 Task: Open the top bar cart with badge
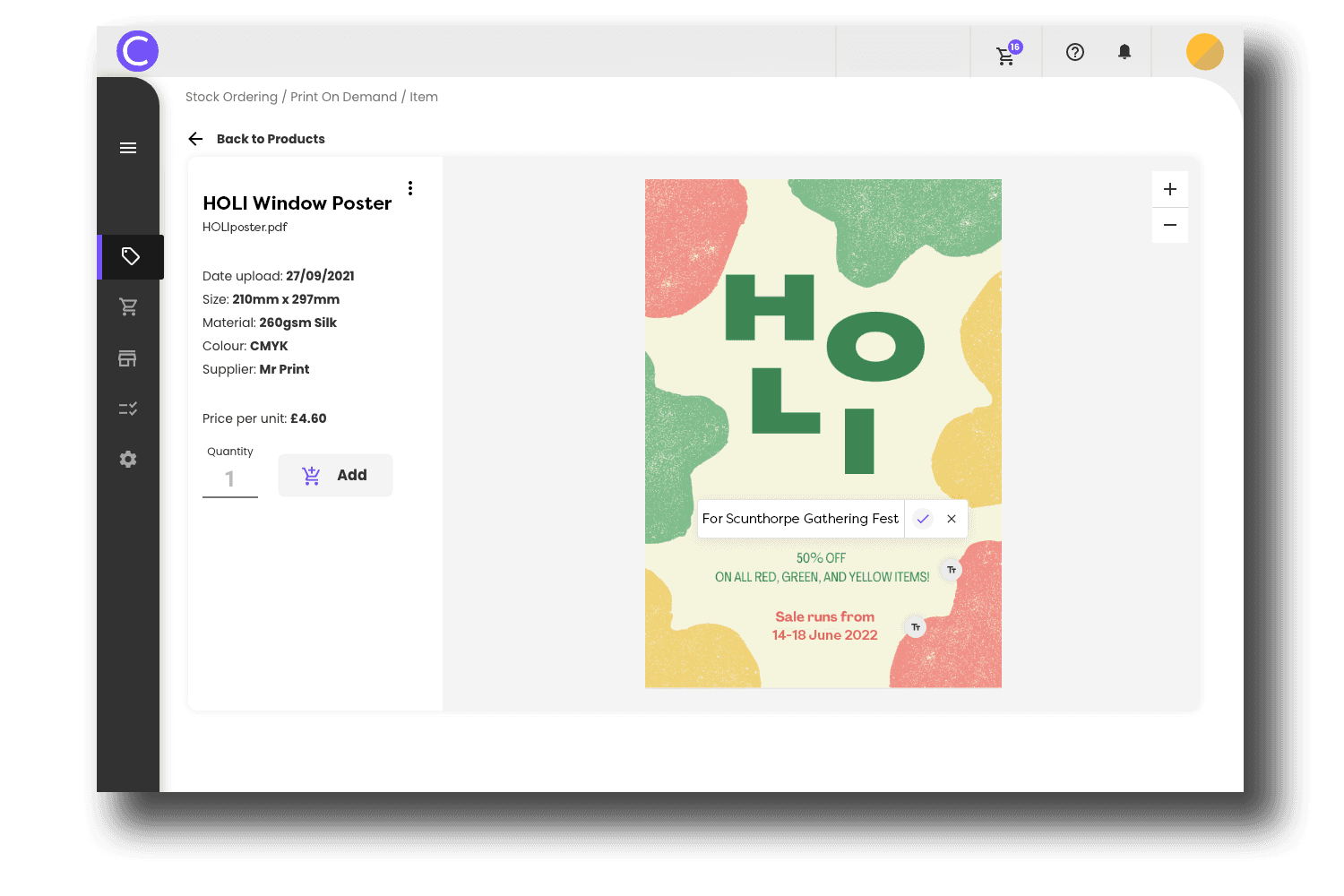pos(1006,55)
